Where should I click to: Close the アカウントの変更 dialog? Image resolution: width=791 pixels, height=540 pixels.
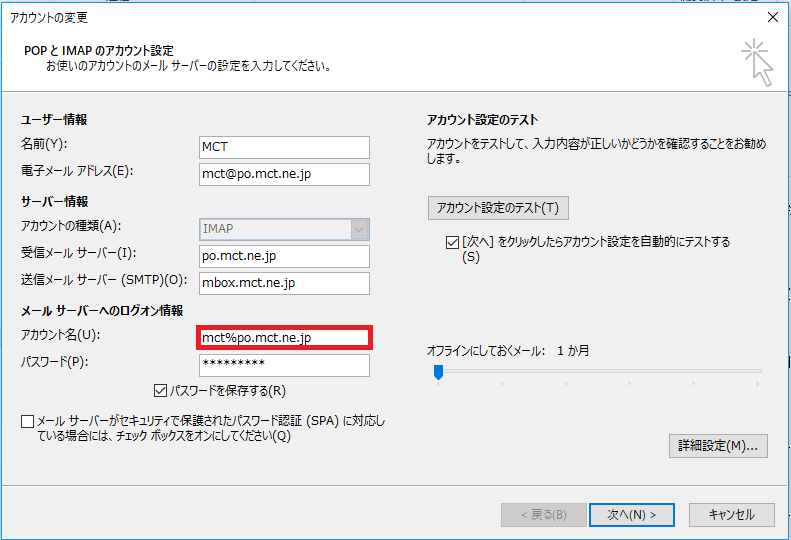pyautogui.click(x=772, y=17)
